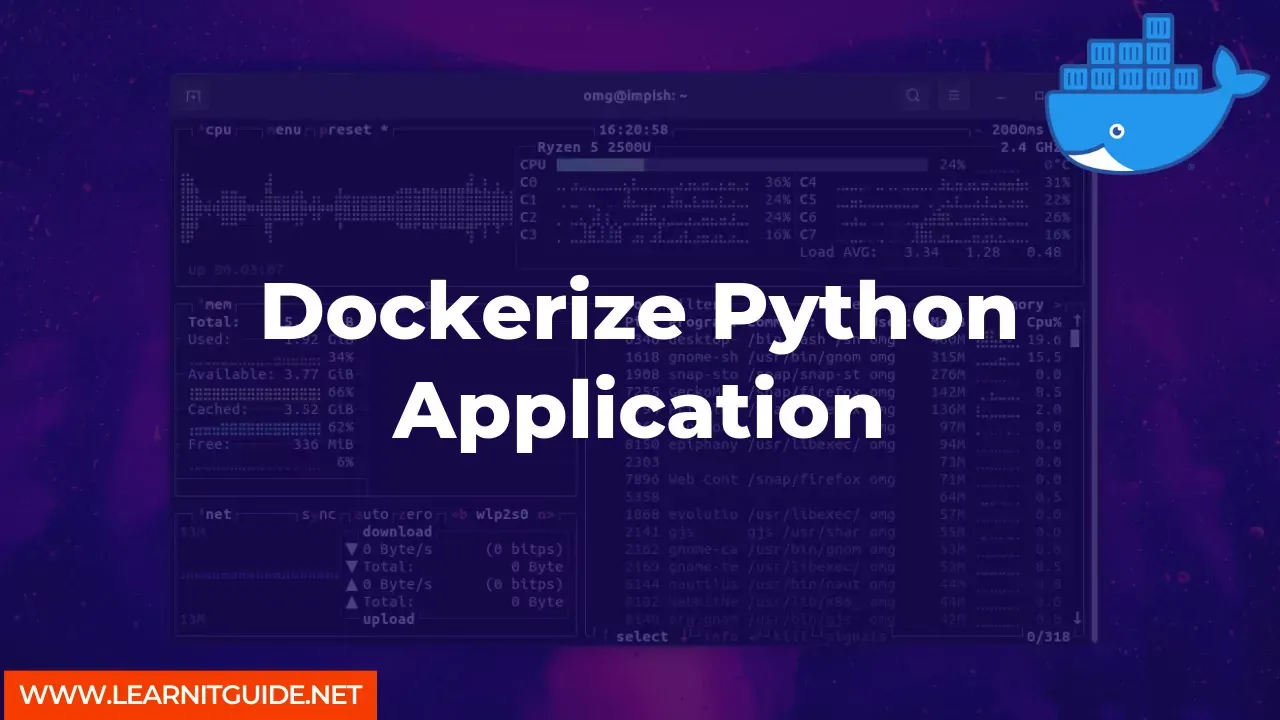Click the Available 3.77 GiB memory line
This screenshot has height=720, width=1280.
click(x=271, y=375)
